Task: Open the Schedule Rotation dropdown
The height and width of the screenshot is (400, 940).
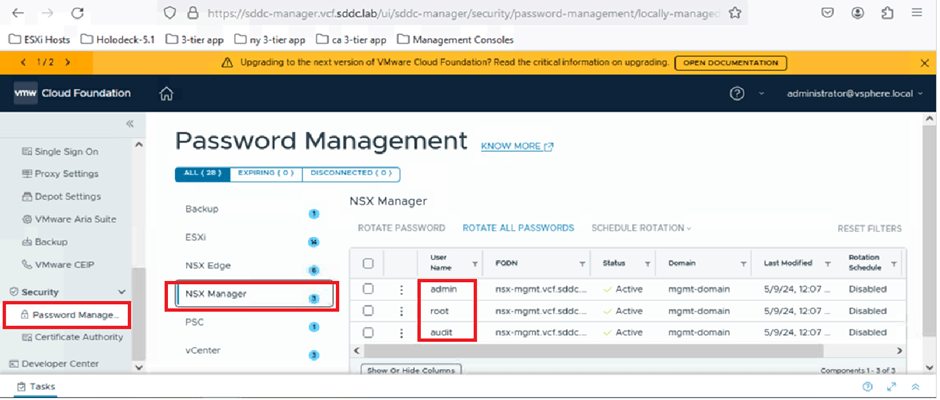Action: [641, 228]
